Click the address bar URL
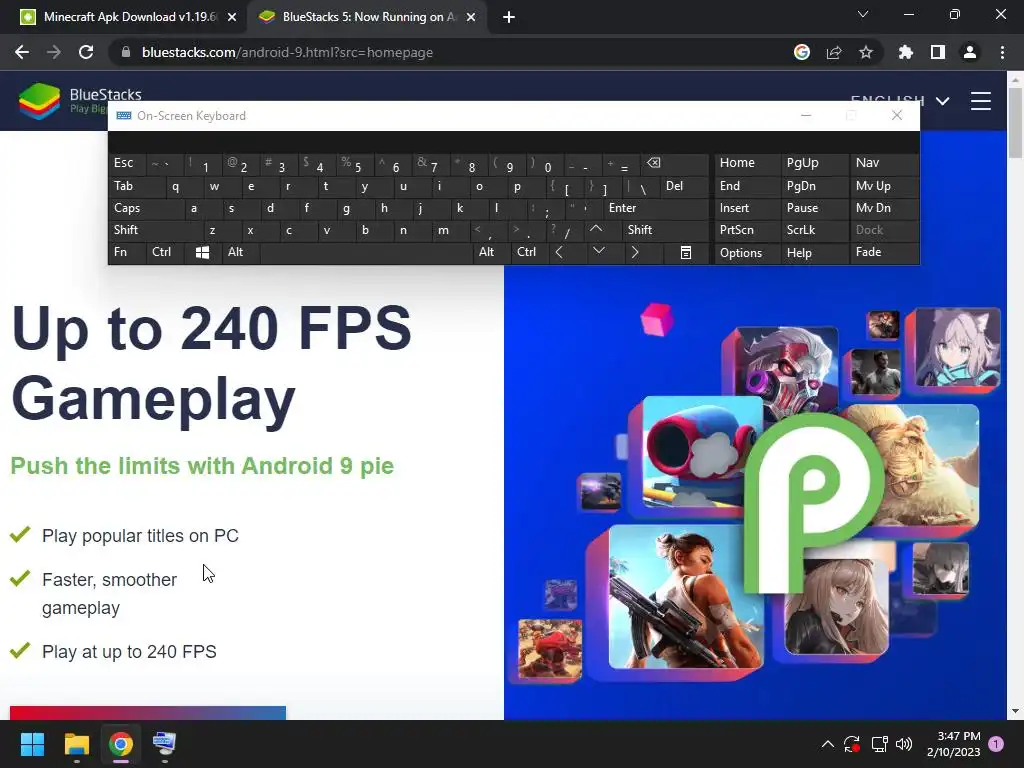This screenshot has width=1024, height=768. coord(287,52)
